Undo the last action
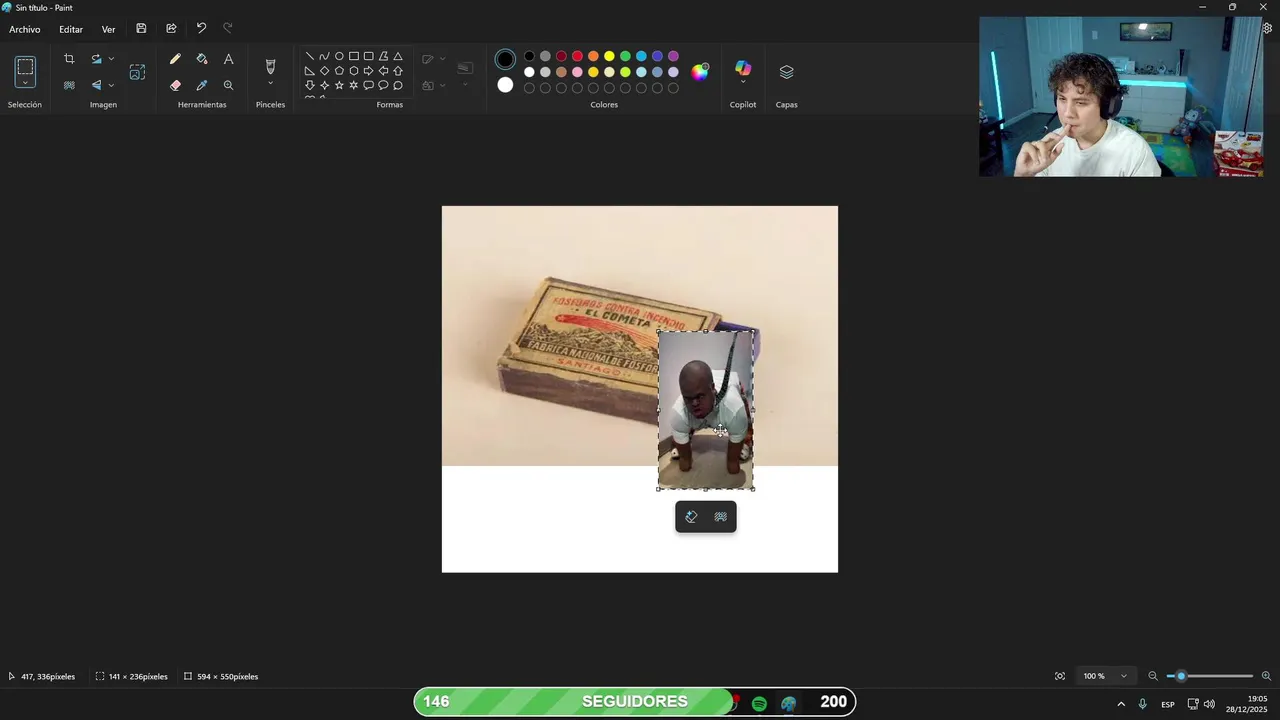Viewport: 1280px width, 720px height. click(x=201, y=29)
